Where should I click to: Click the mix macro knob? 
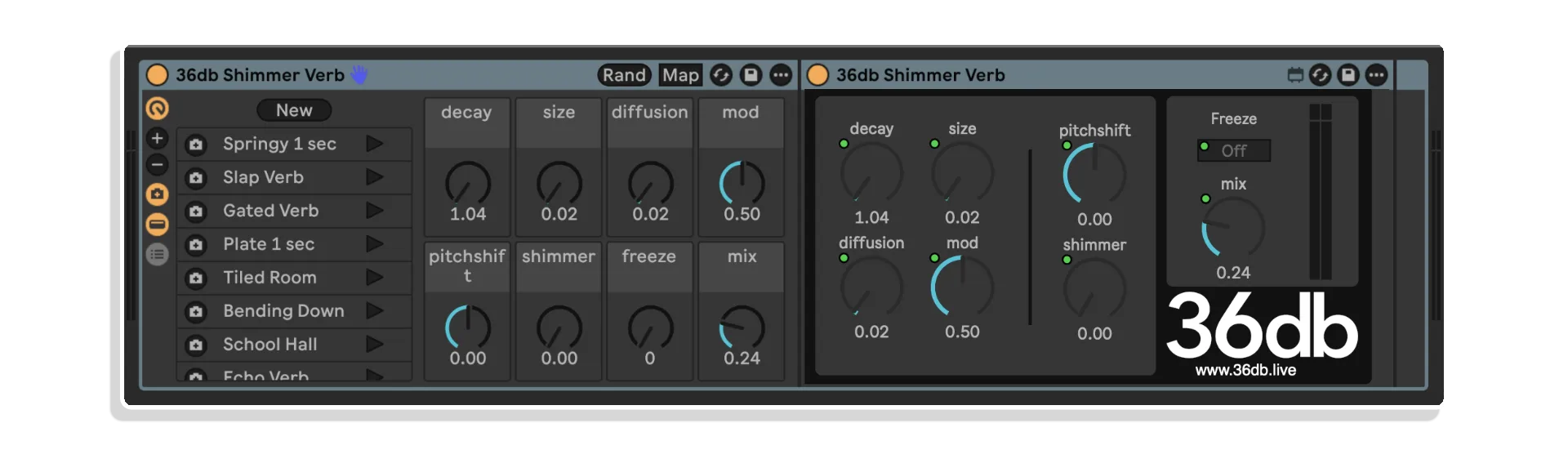click(x=742, y=327)
